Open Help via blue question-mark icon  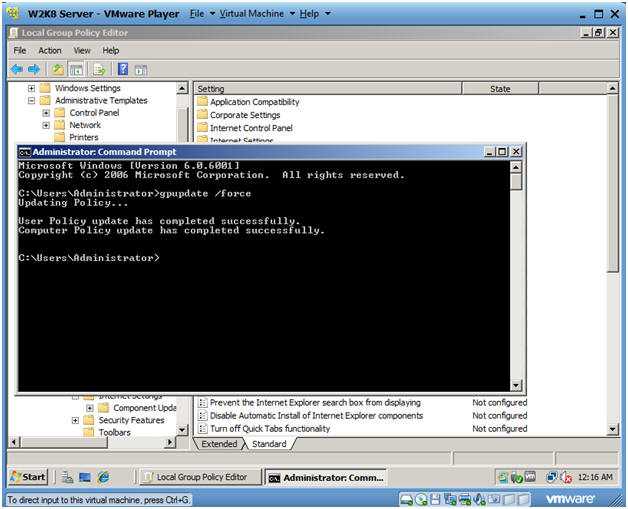123,69
